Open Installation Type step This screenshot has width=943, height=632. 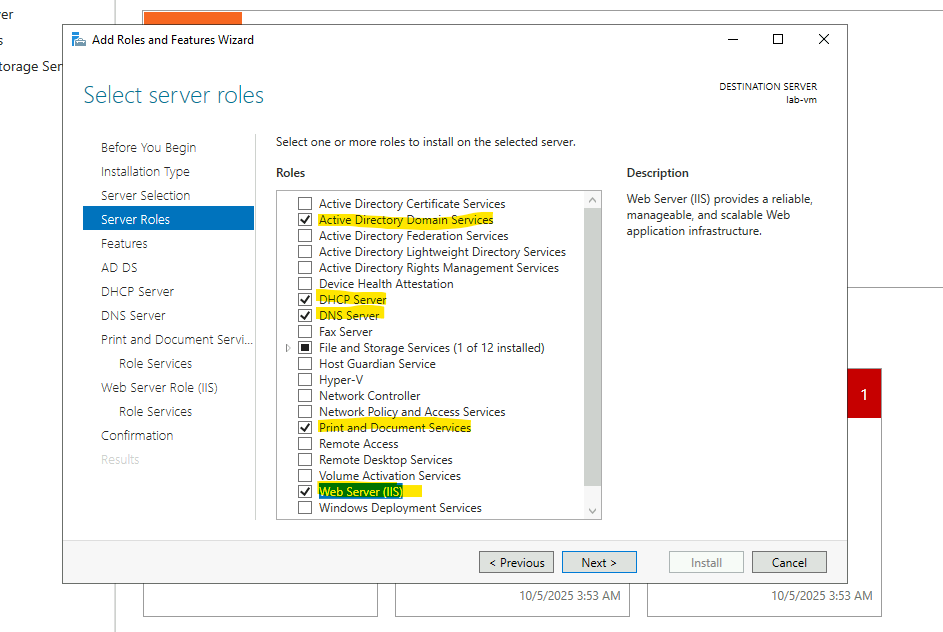(x=145, y=171)
